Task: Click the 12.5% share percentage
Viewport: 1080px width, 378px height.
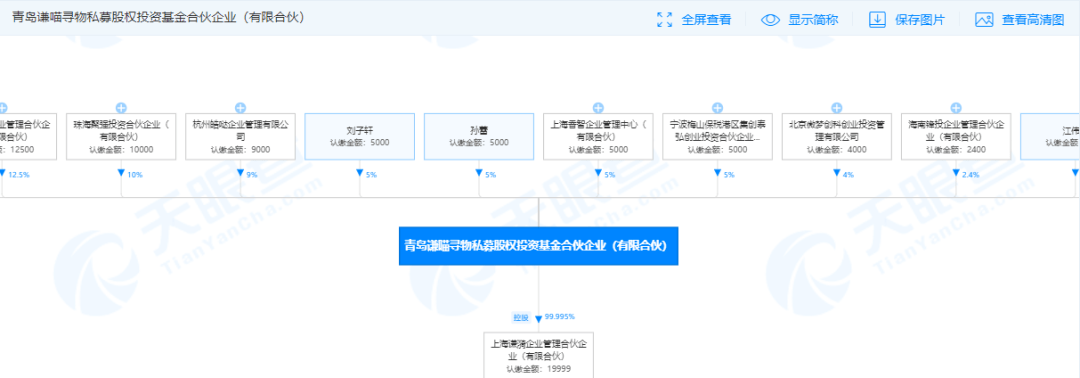Action: pos(18,175)
